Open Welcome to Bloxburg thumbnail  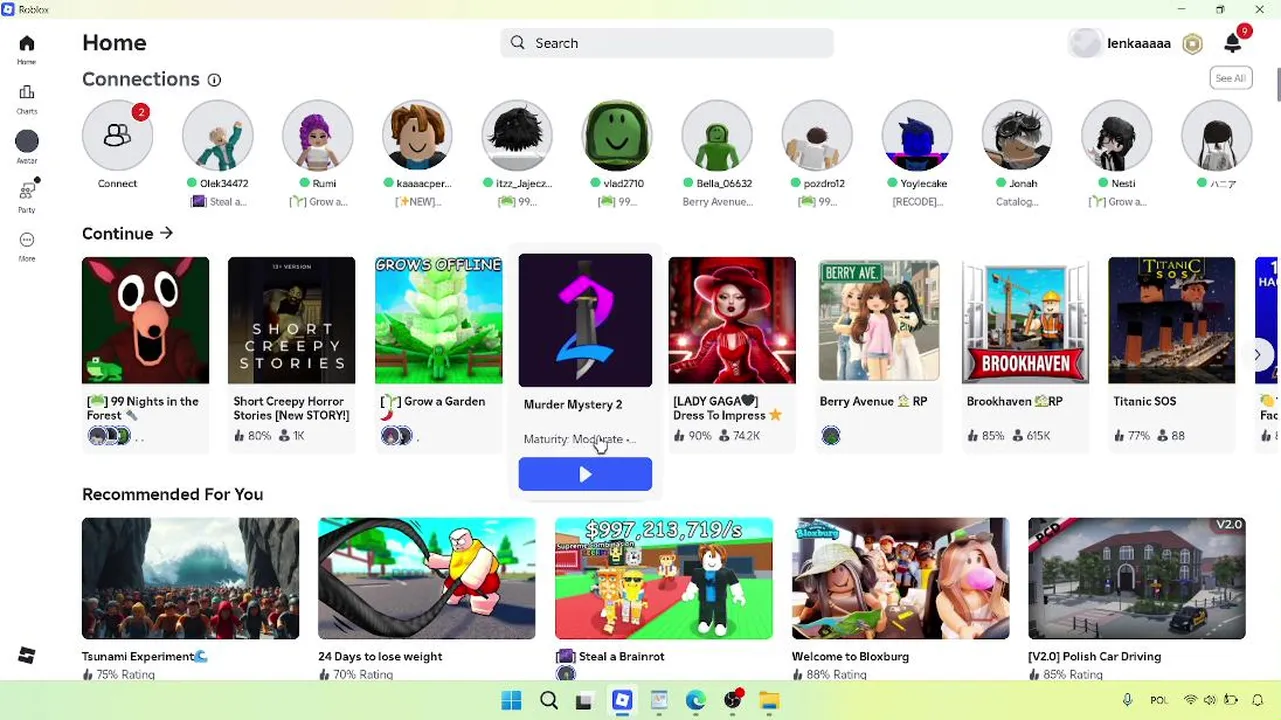(x=900, y=578)
